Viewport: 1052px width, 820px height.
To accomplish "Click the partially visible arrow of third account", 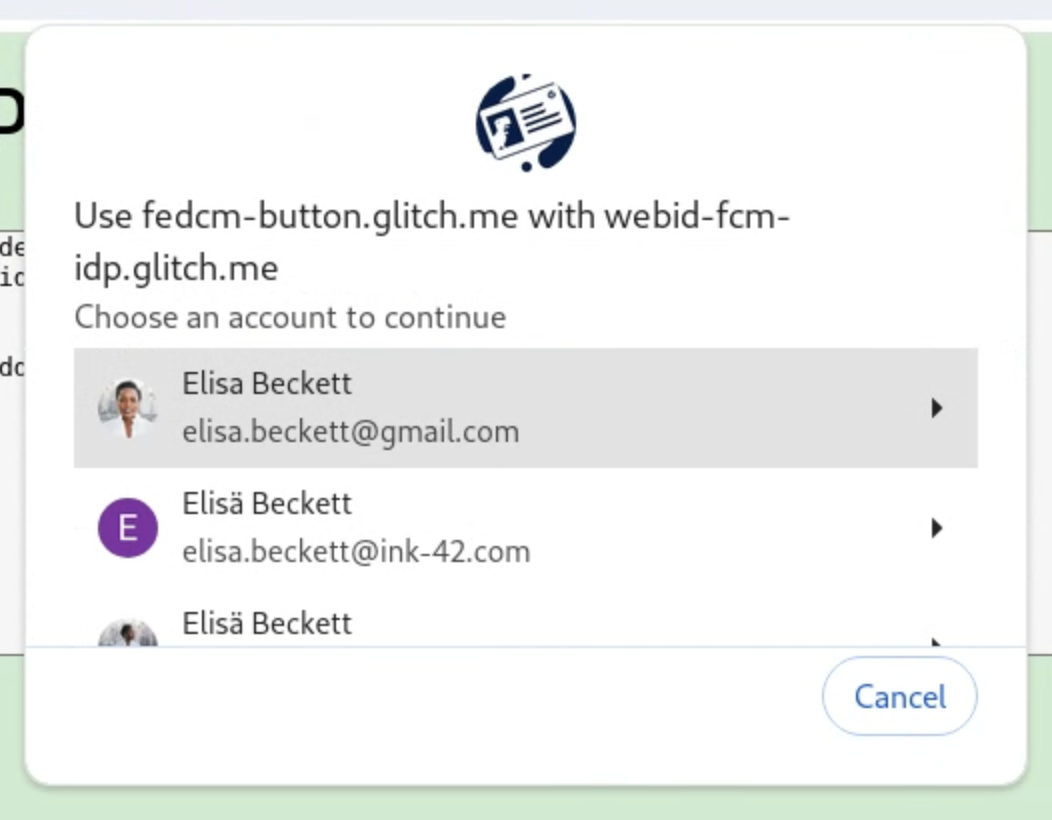I will coord(936,641).
